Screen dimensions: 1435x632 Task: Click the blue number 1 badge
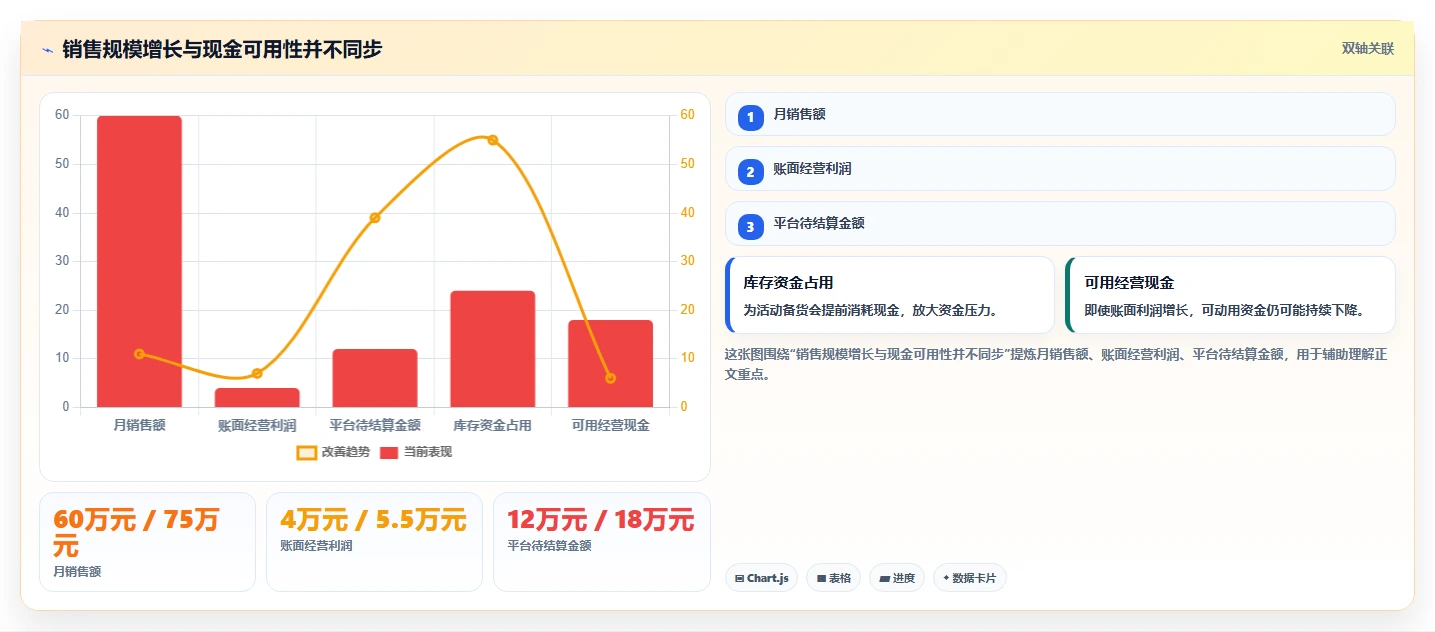click(x=750, y=117)
